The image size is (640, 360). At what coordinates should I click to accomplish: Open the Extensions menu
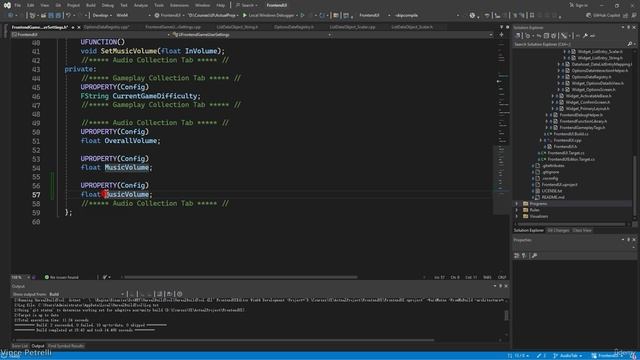[179, 5]
